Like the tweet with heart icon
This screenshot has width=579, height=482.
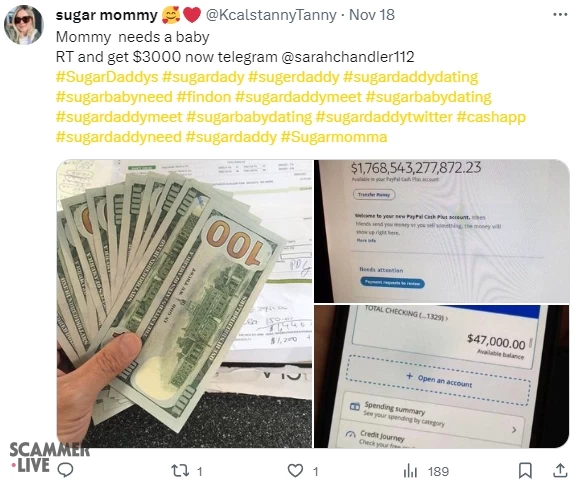pos(295,471)
